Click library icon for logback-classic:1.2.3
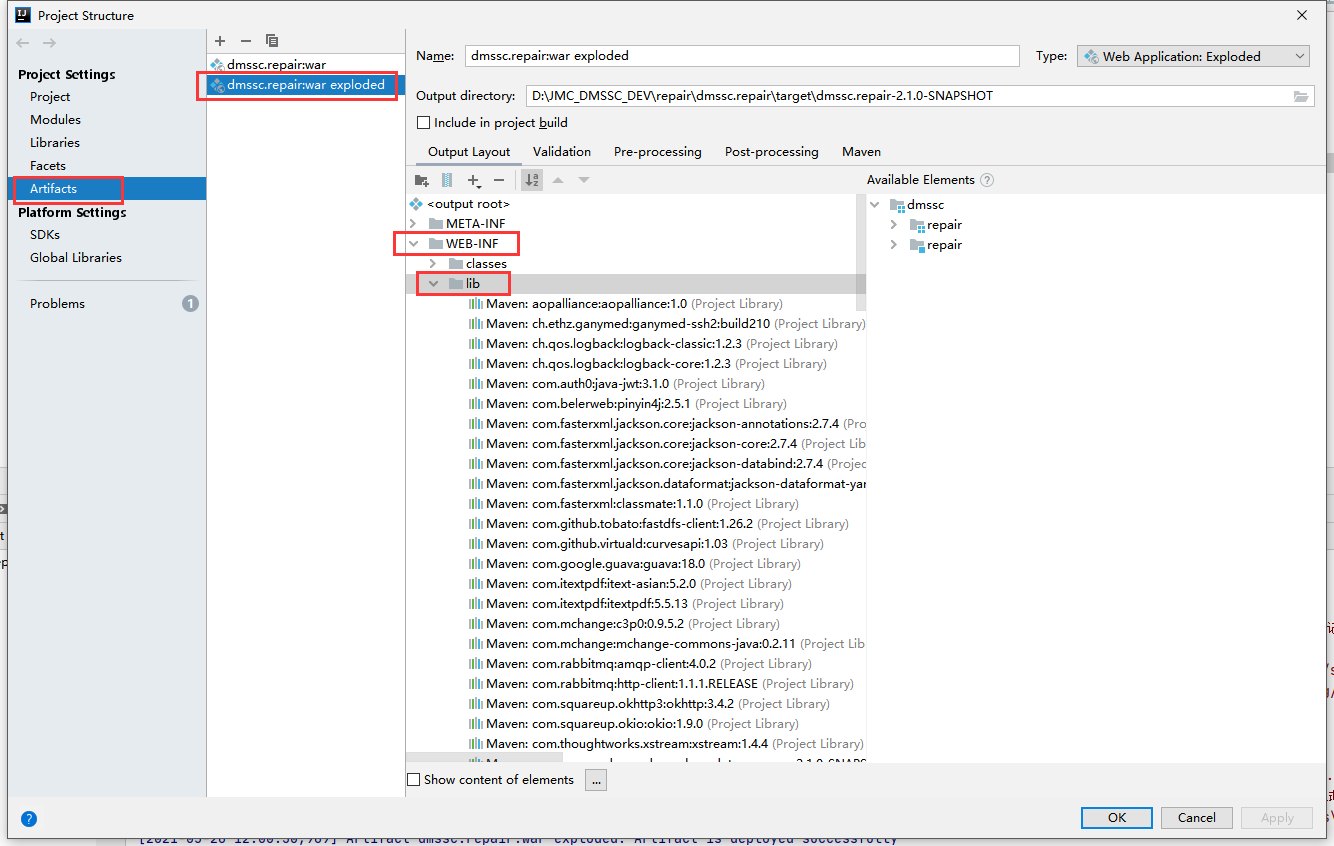1334x846 pixels. (x=476, y=344)
